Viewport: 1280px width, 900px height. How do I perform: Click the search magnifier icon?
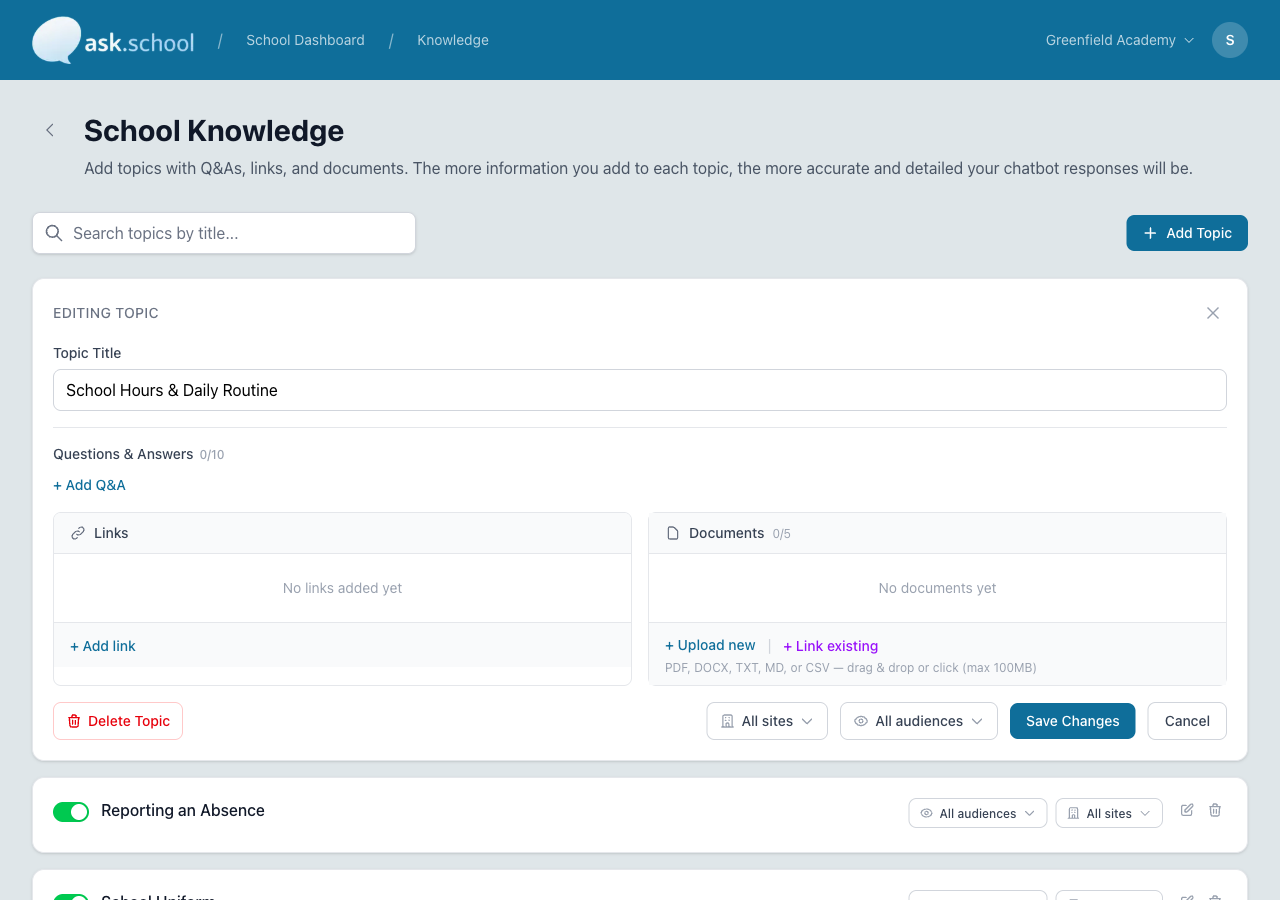[54, 233]
